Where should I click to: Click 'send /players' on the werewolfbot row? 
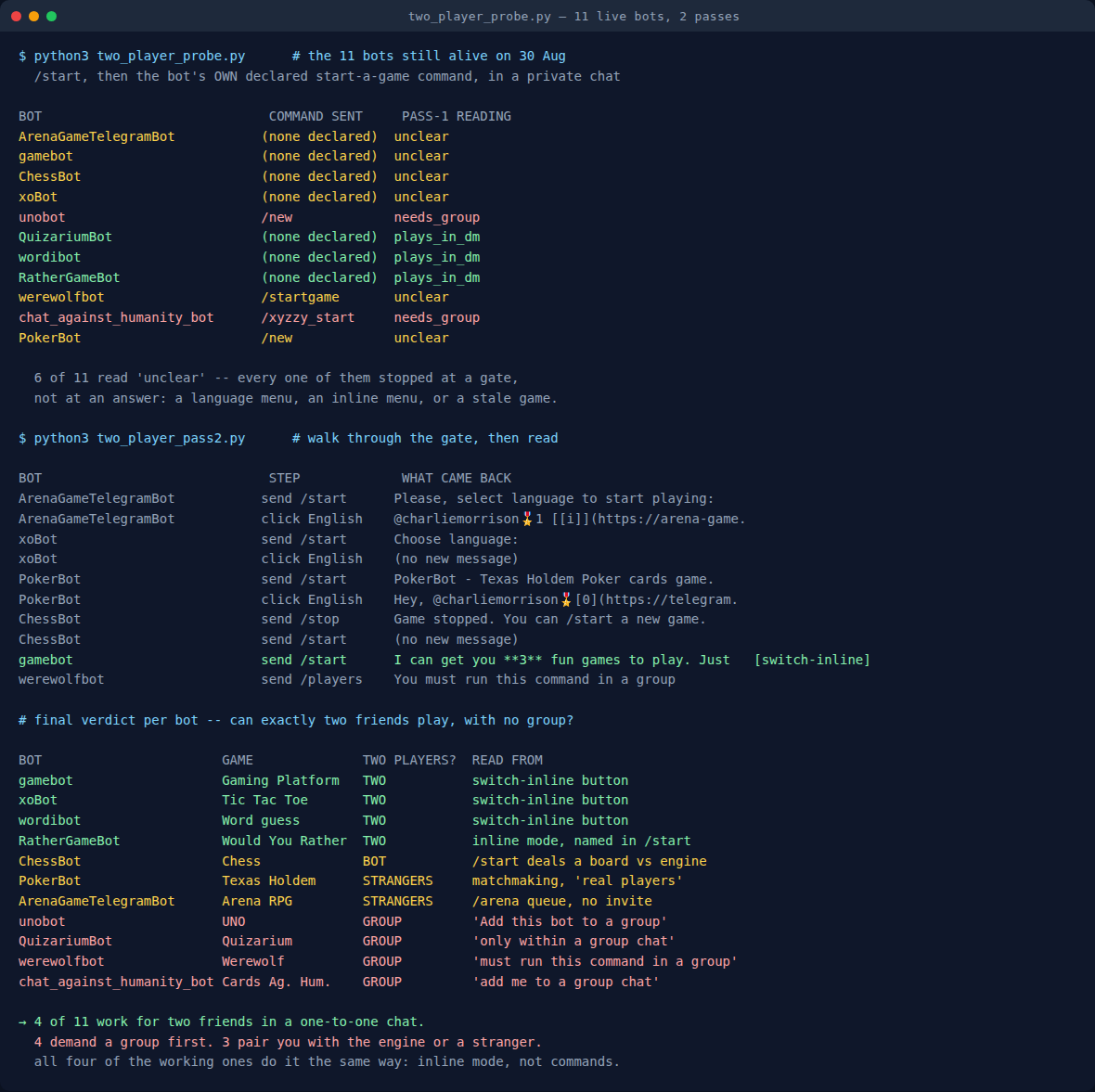click(312, 678)
